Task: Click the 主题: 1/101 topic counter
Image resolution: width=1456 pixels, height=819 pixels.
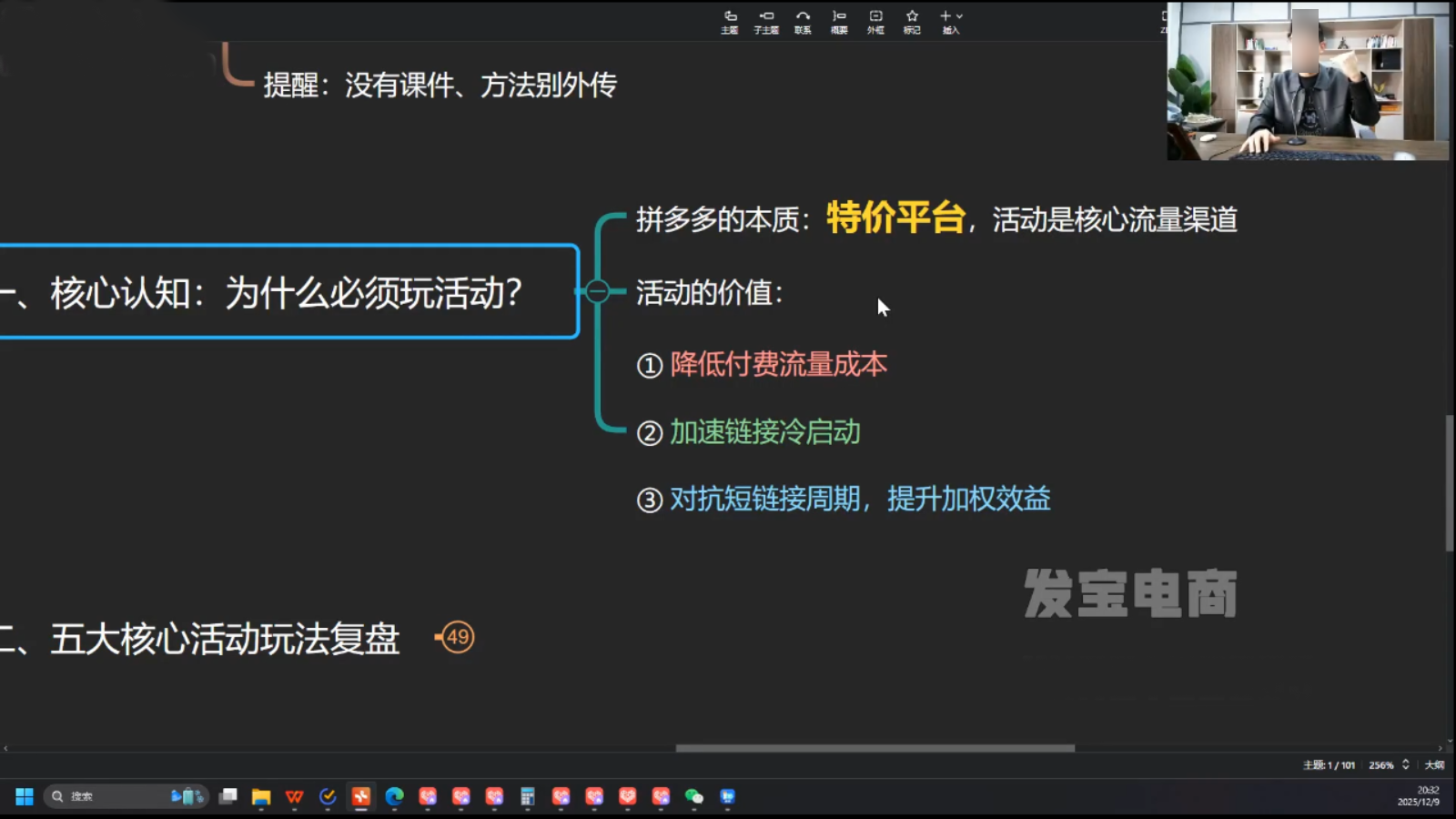Action: 1329,765
